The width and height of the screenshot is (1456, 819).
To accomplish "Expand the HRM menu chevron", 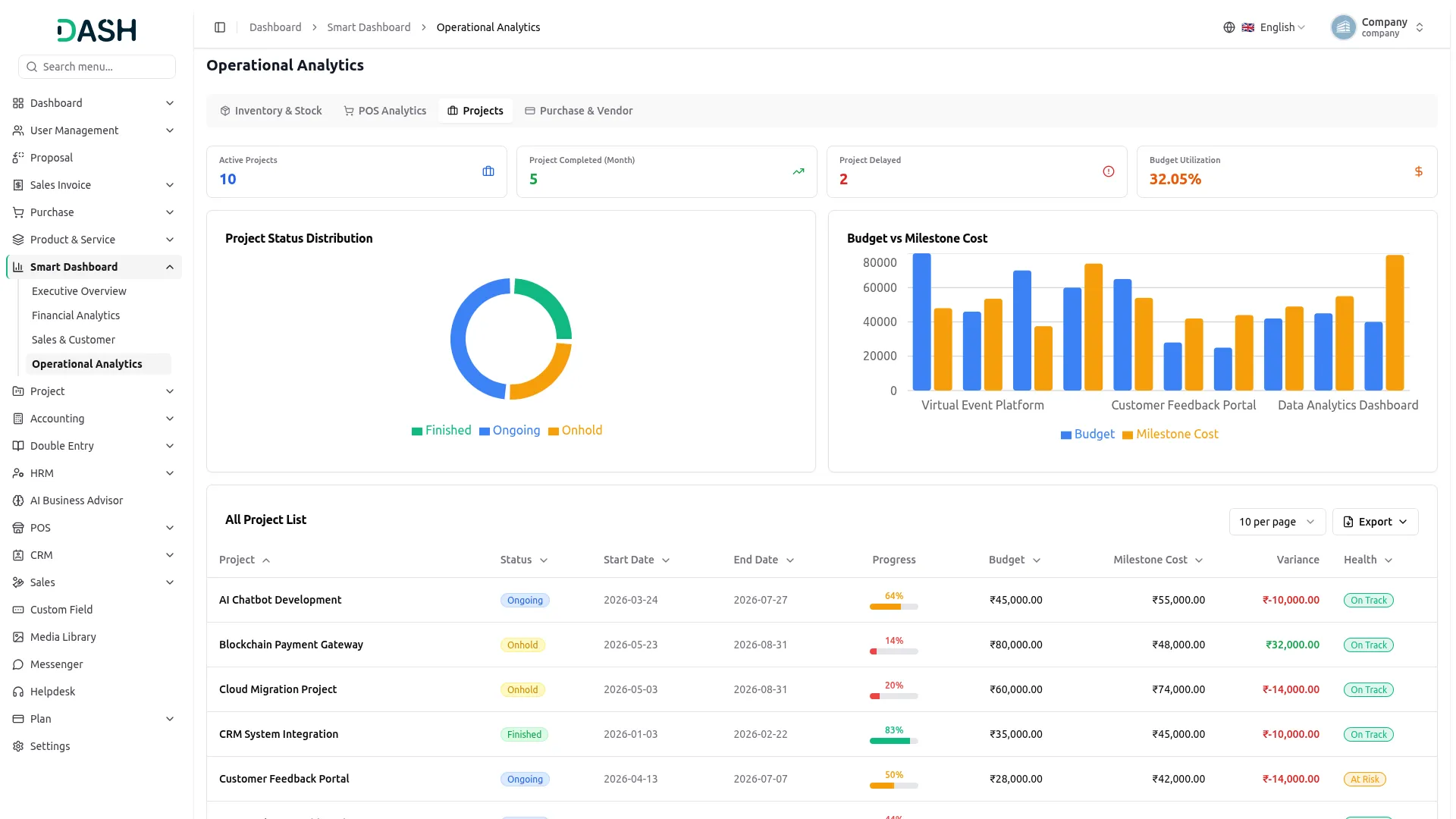I will (170, 473).
